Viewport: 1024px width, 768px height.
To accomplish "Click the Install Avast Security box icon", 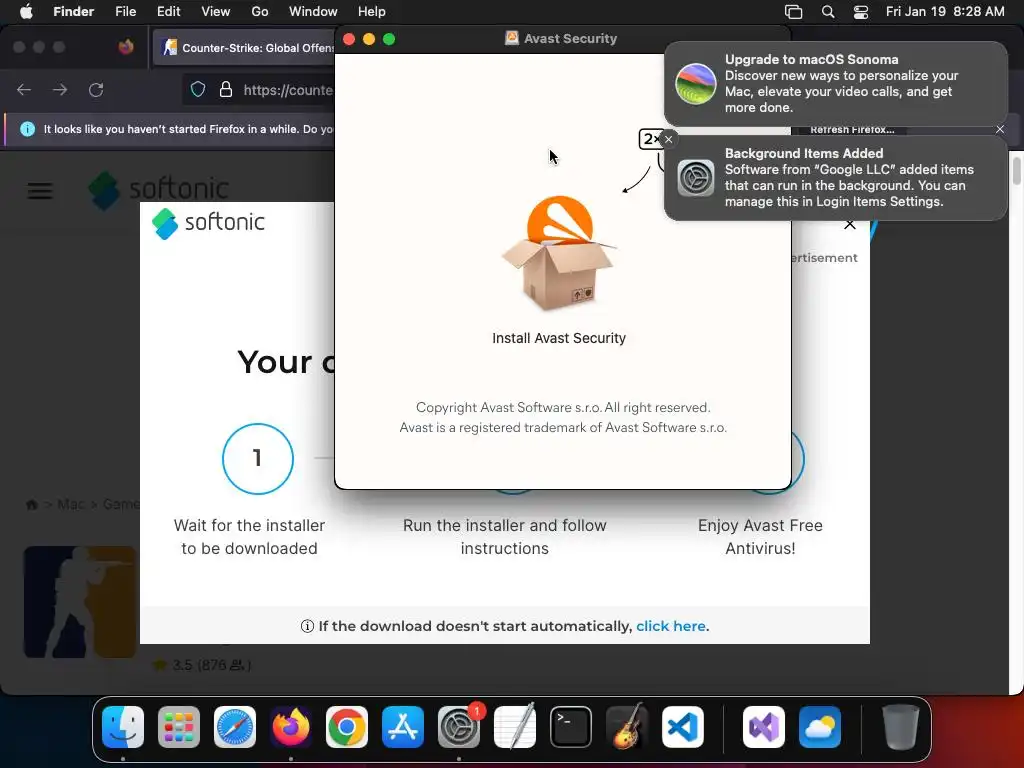I will pos(559,253).
